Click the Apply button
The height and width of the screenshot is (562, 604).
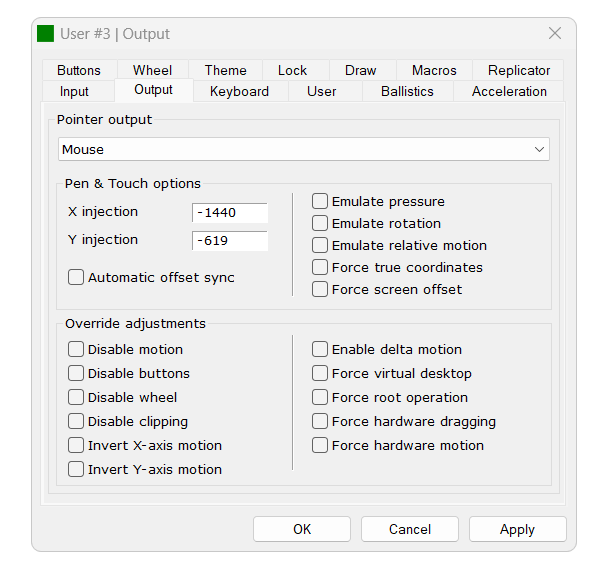click(x=517, y=530)
